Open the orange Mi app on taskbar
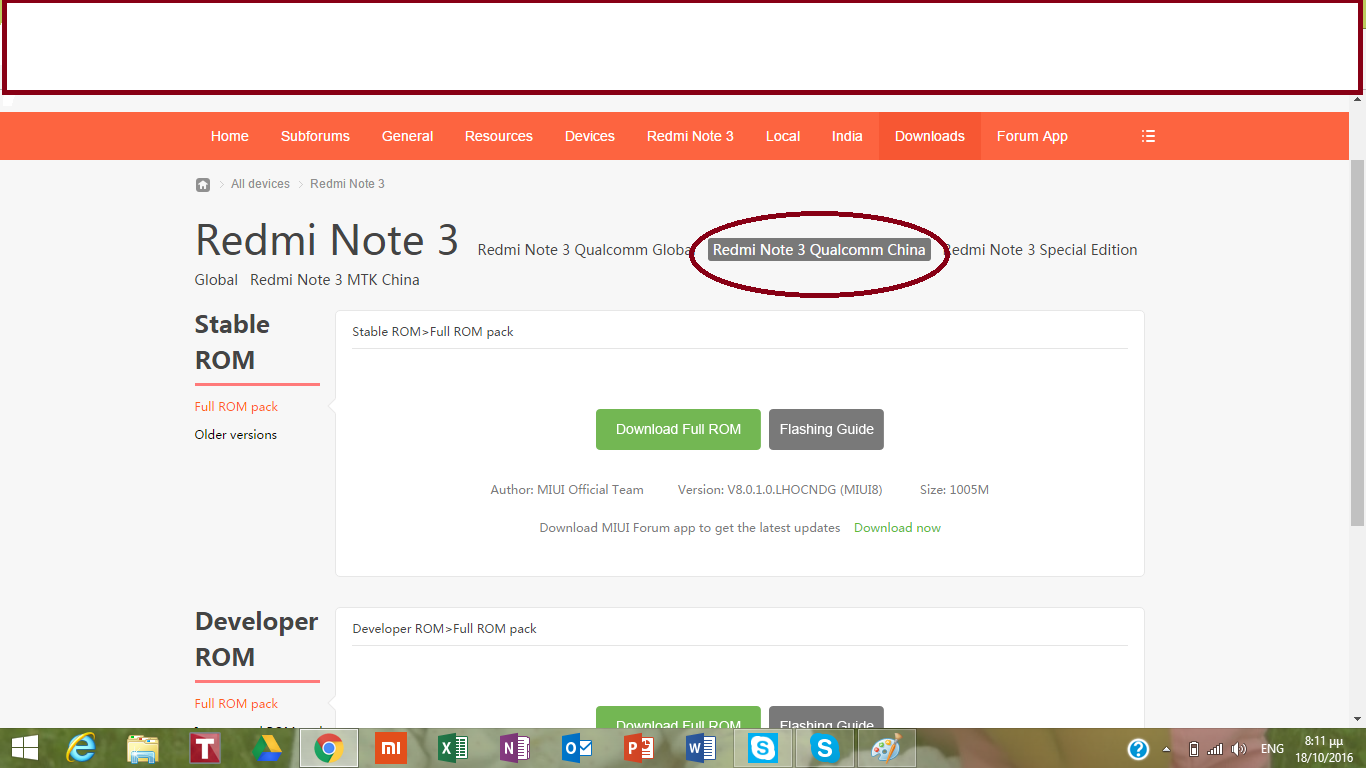The image size is (1366, 768). pyautogui.click(x=391, y=748)
